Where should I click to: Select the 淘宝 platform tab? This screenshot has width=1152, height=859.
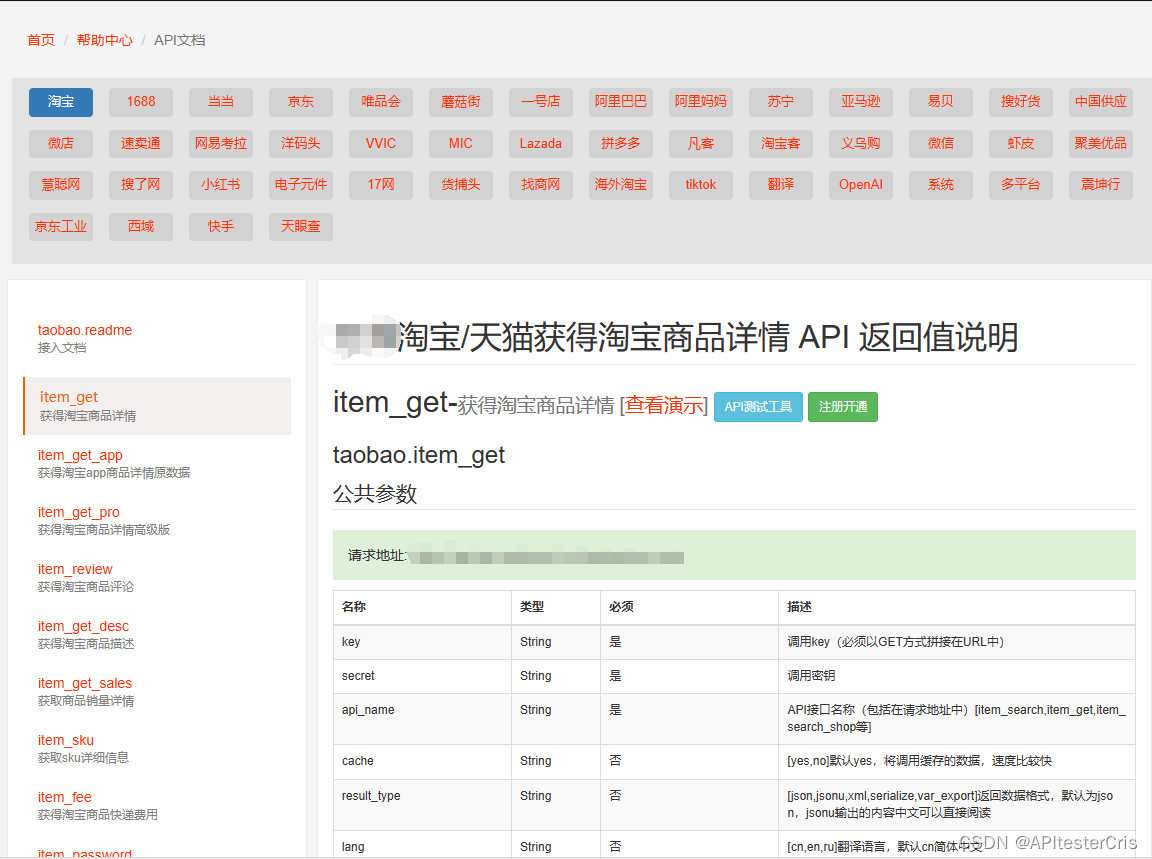61,102
